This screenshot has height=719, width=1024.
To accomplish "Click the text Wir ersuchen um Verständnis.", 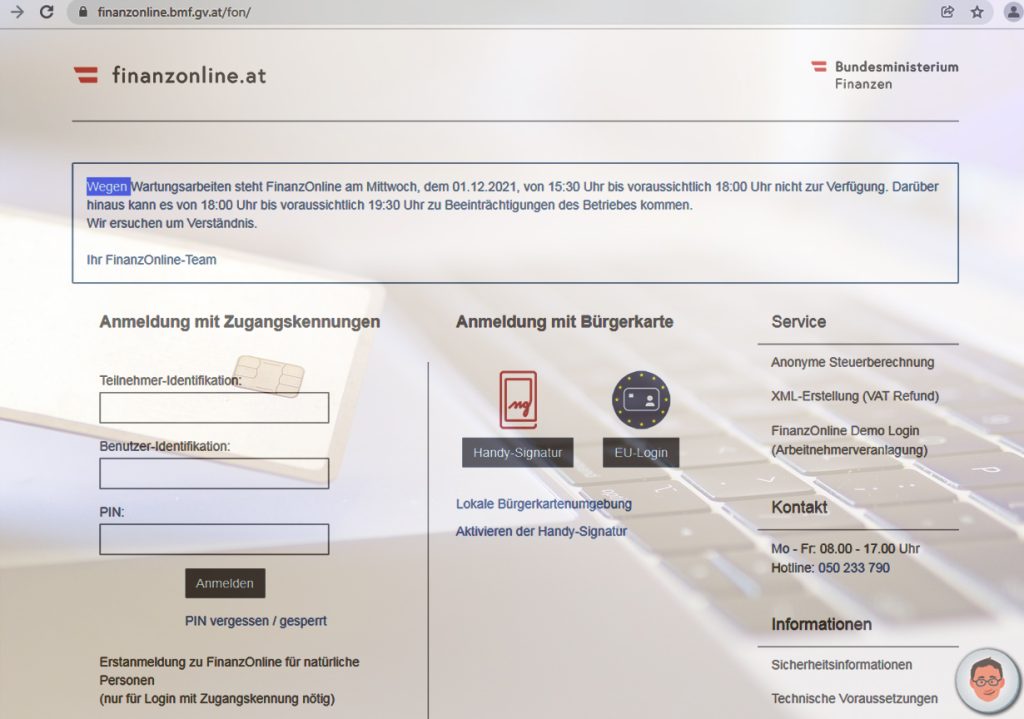I will point(172,223).
